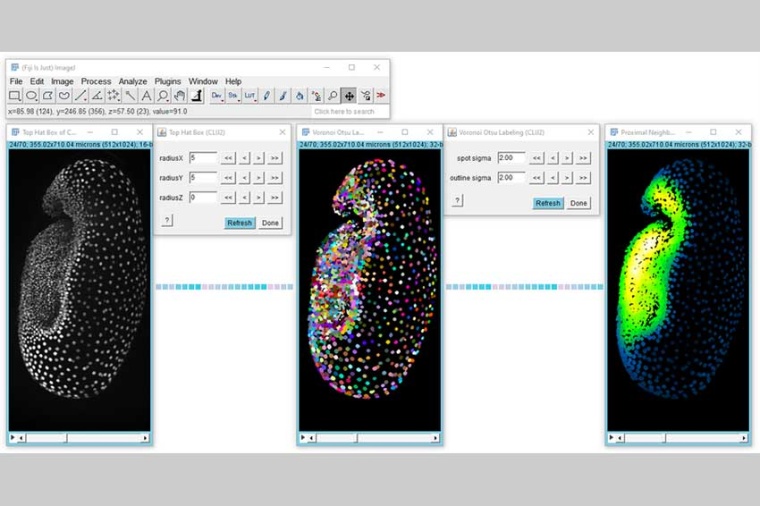
Task: Click Refresh in Top Hat Box dialog
Action: coord(240,222)
